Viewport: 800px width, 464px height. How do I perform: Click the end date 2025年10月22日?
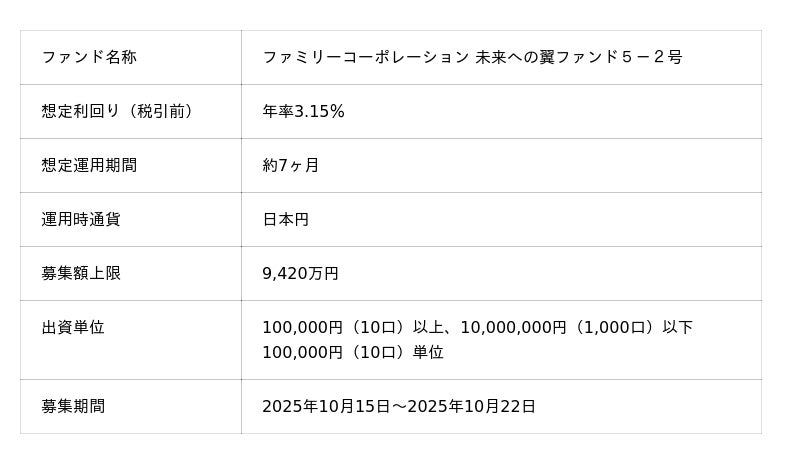(471, 406)
